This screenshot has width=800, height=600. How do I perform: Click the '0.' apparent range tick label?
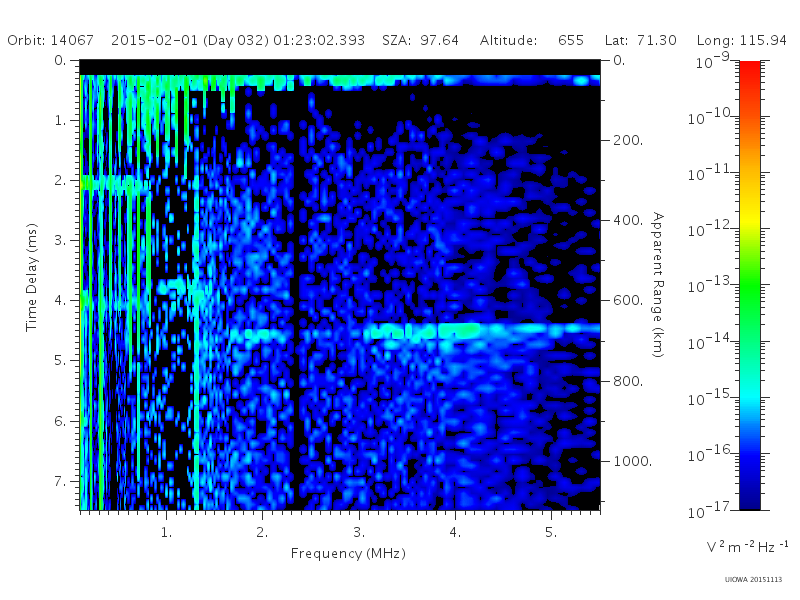pos(619,60)
